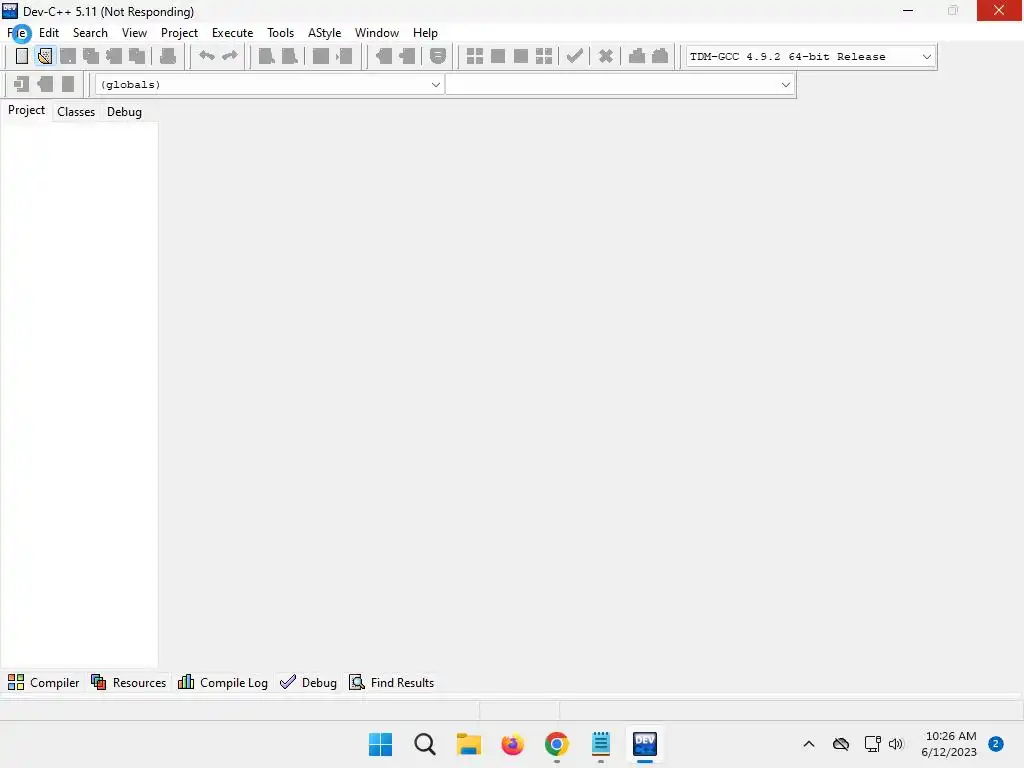This screenshot has height=768, width=1024.
Task: Click the Insert snippet toolbar icon
Action: 383,56
